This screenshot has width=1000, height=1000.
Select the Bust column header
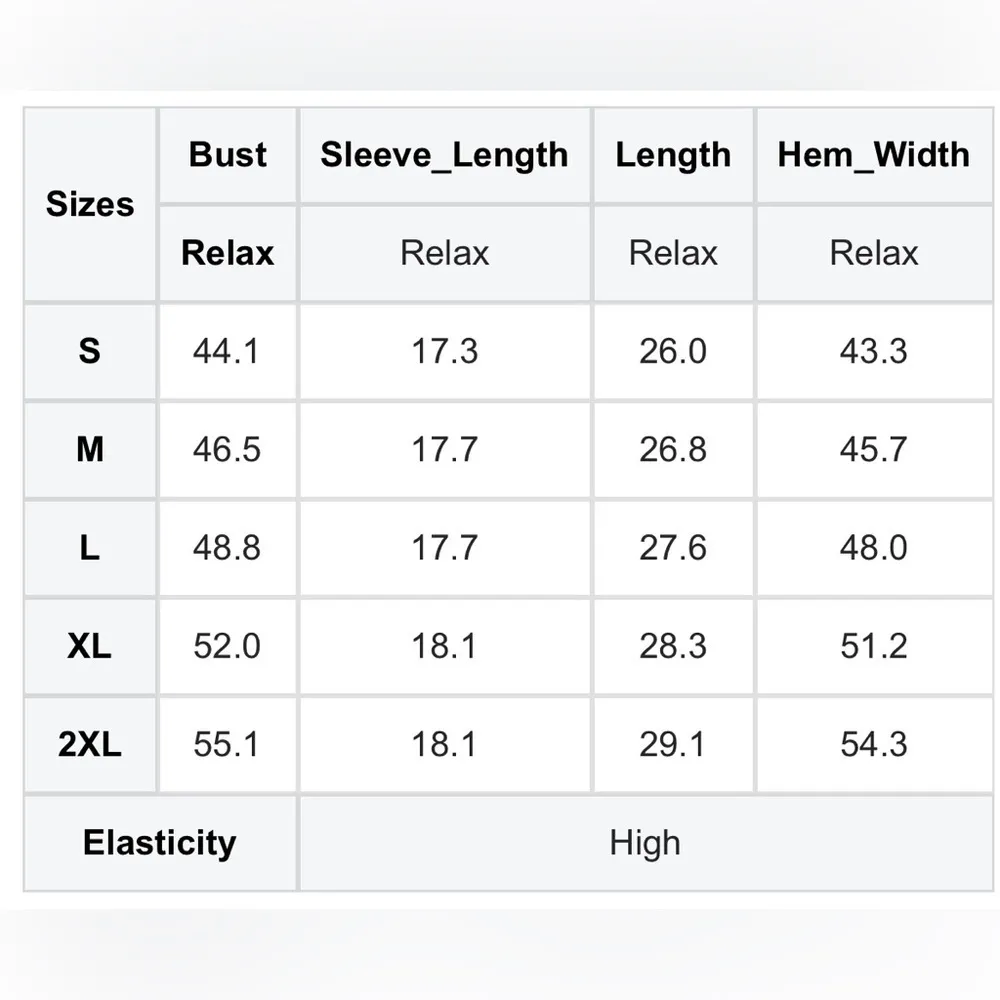coord(228,155)
